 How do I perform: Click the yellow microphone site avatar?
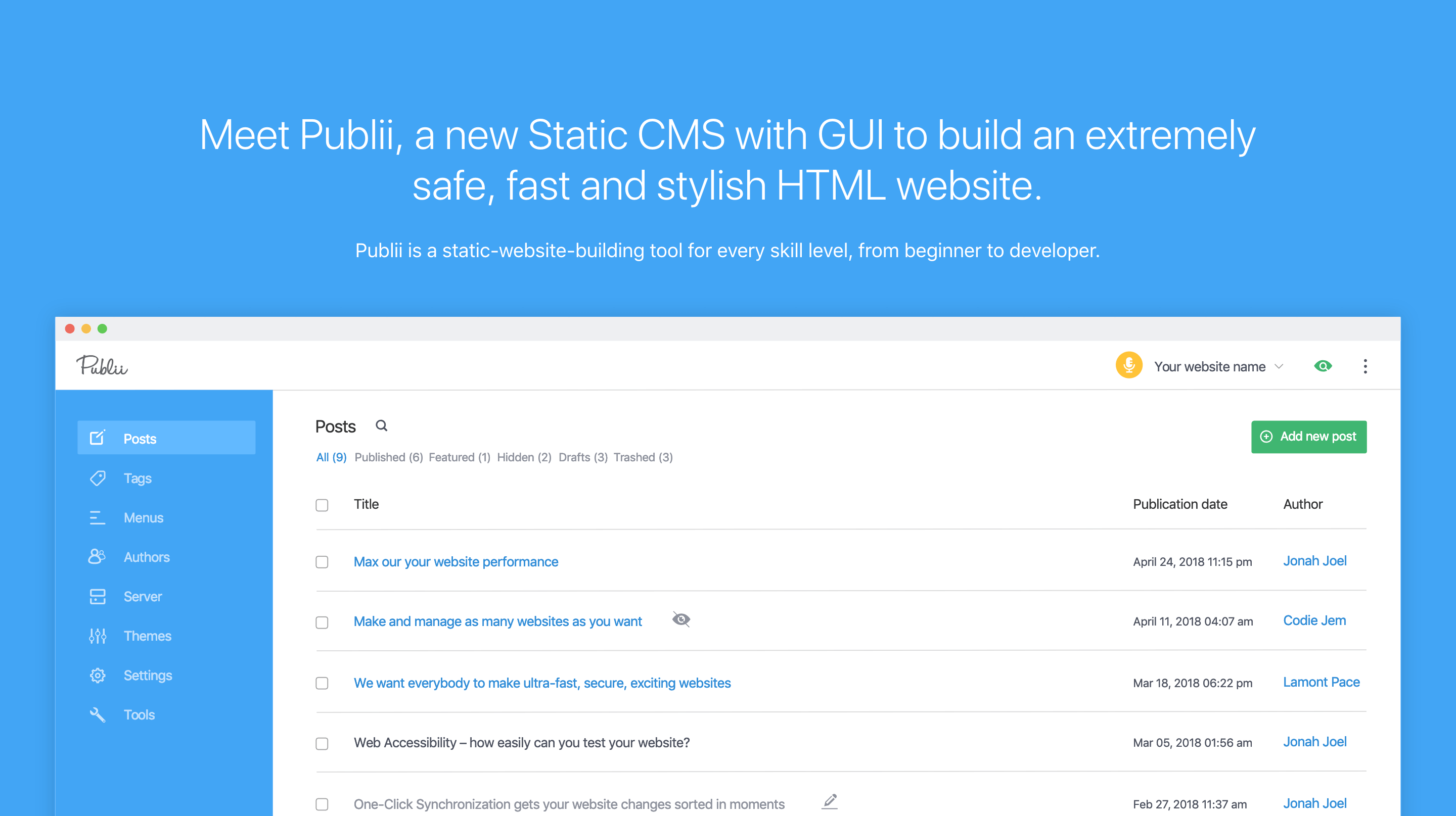point(1129,365)
